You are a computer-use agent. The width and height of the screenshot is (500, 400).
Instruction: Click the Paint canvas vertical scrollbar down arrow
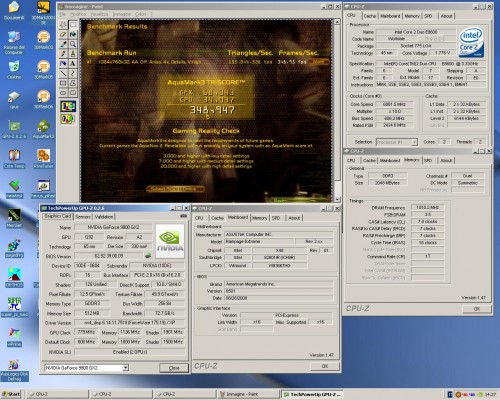click(x=337, y=199)
